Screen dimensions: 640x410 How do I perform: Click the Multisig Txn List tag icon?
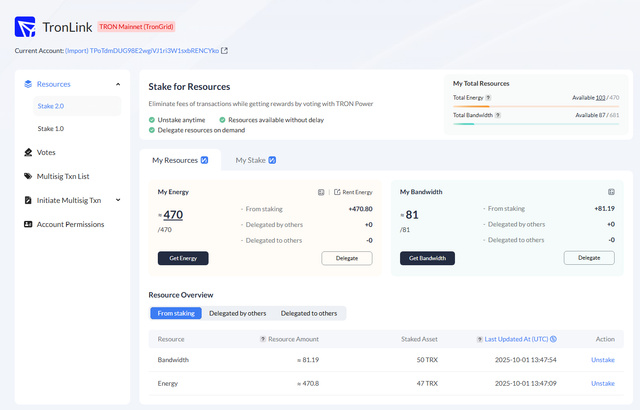tap(27, 176)
